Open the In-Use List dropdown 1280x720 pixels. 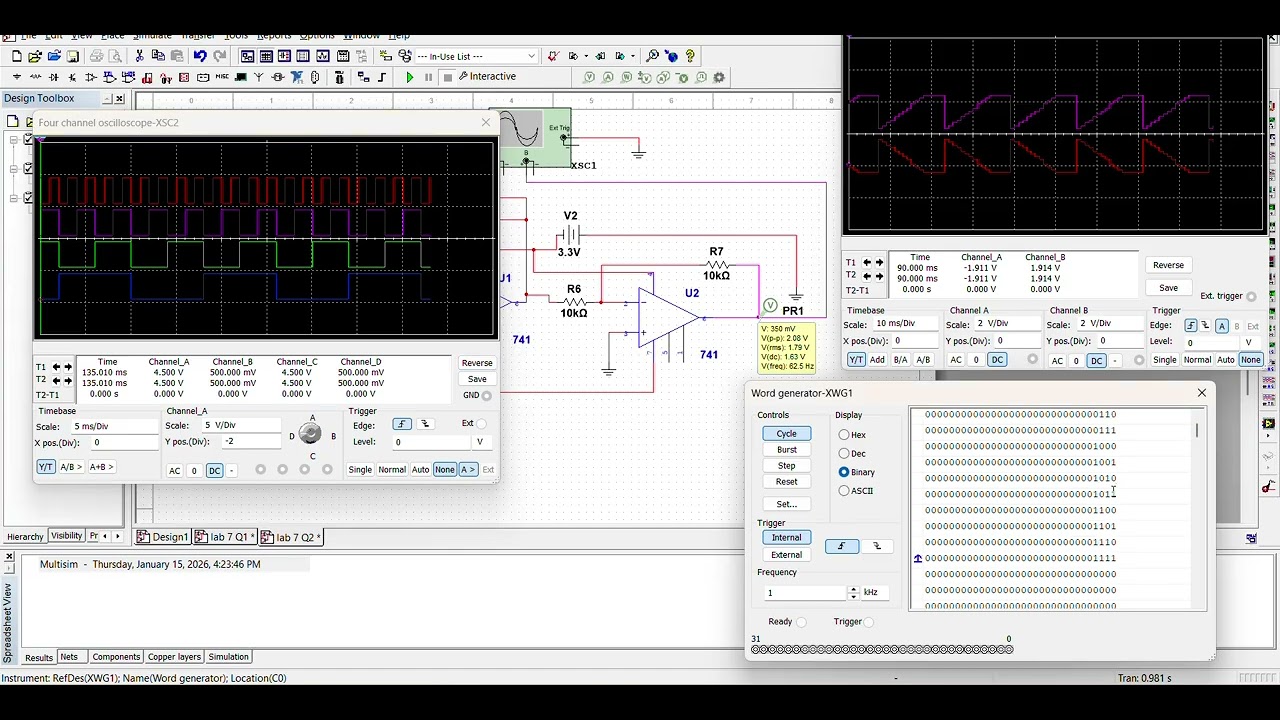click(531, 57)
